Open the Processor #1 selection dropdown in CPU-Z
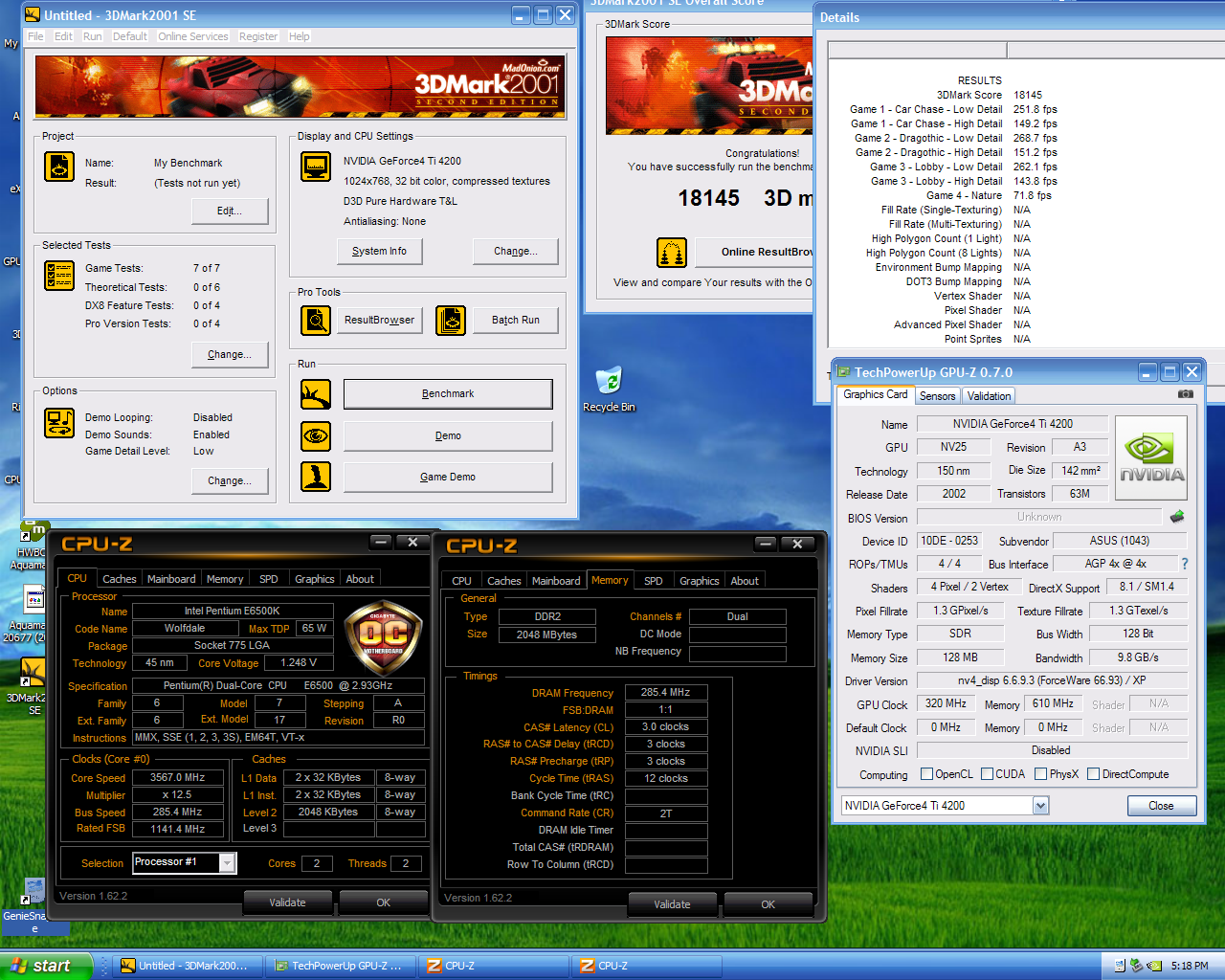This screenshot has width=1225, height=980. (227, 863)
